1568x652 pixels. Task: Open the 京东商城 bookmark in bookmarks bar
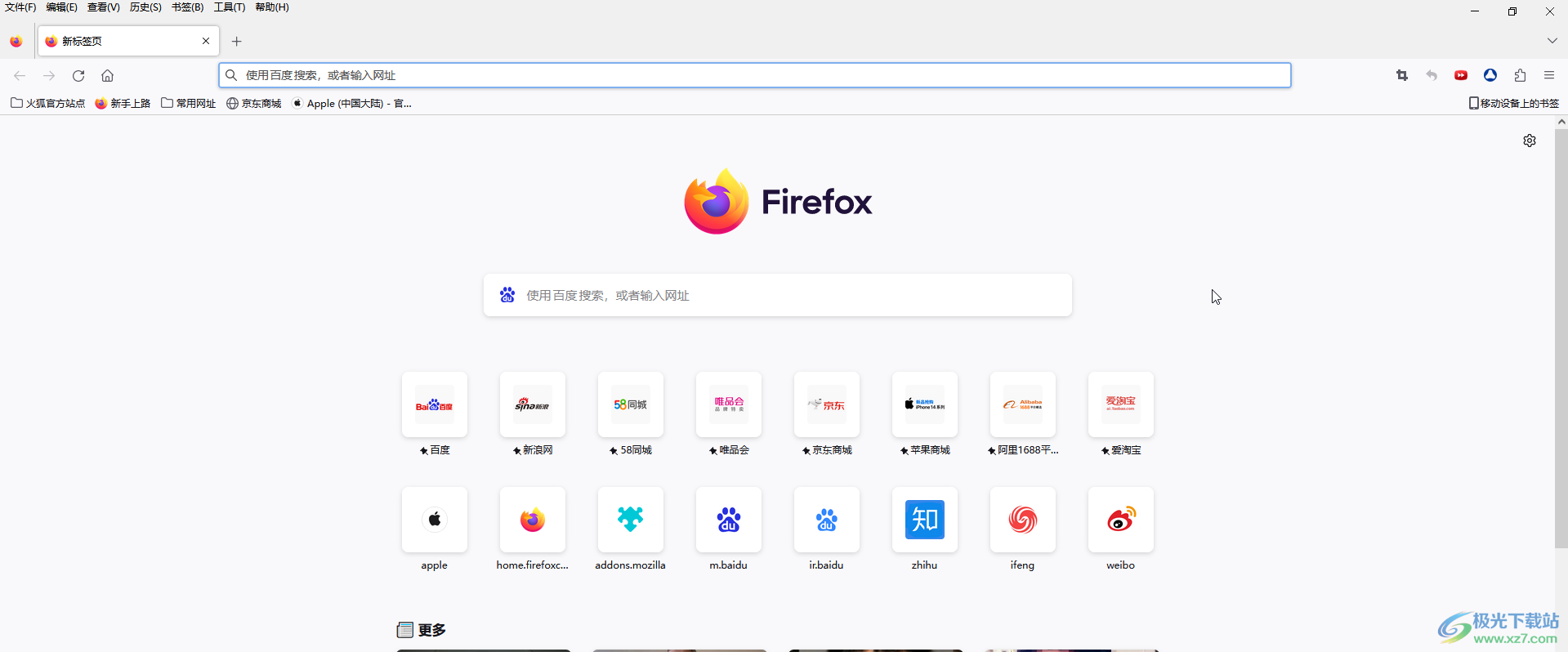tap(254, 103)
